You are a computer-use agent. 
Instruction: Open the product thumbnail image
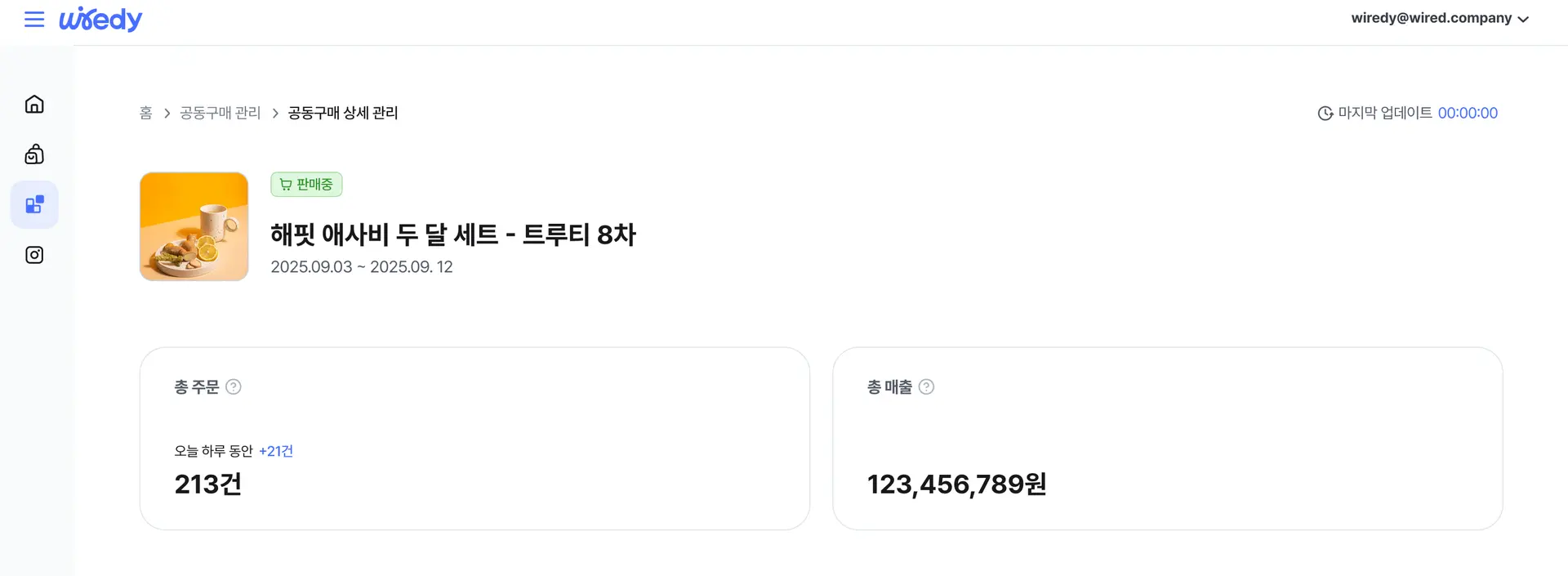click(x=194, y=226)
